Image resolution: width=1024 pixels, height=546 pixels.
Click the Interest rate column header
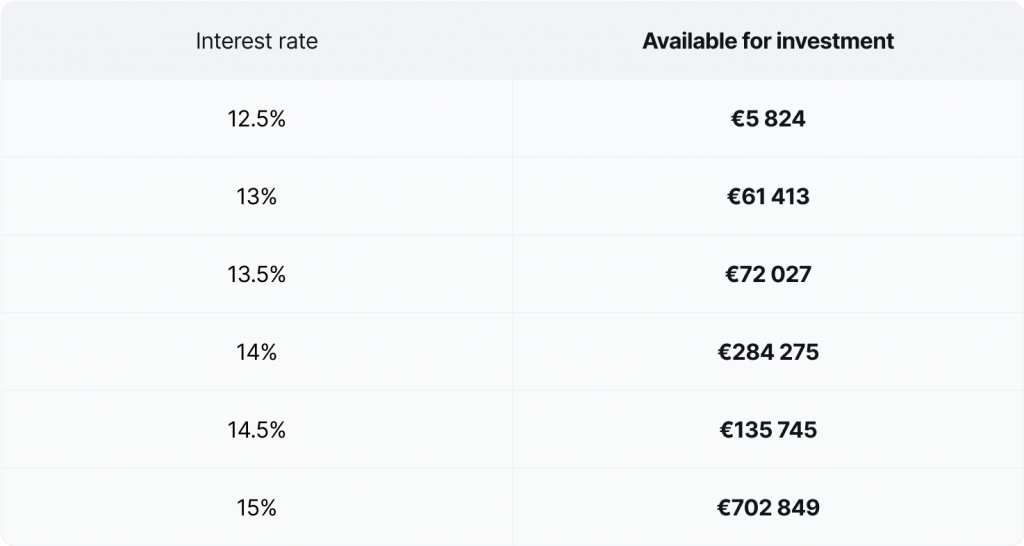click(x=257, y=41)
